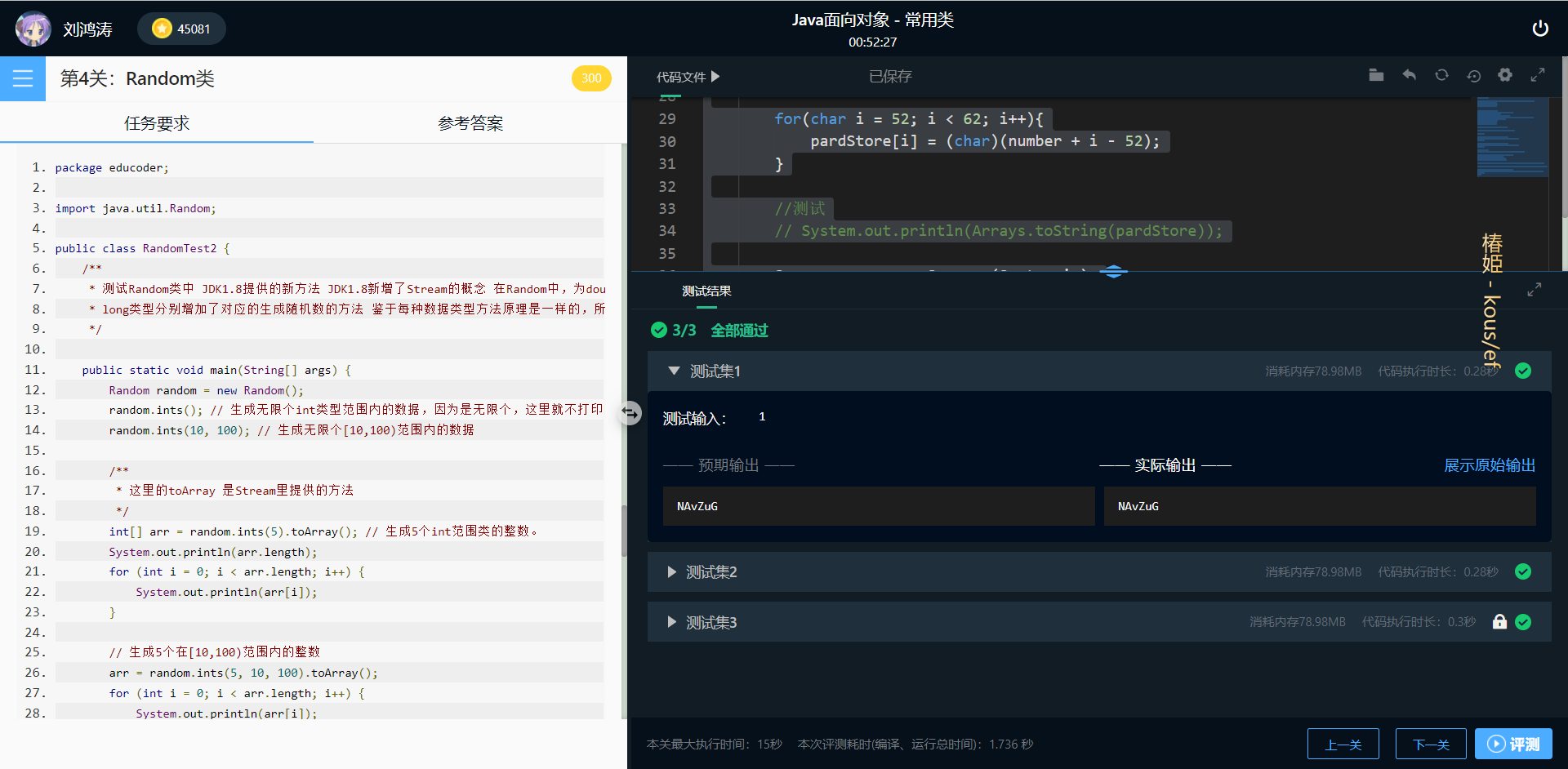1568x769 pixels.
Task: Open the file tree folder icon
Action: pyautogui.click(x=1376, y=74)
